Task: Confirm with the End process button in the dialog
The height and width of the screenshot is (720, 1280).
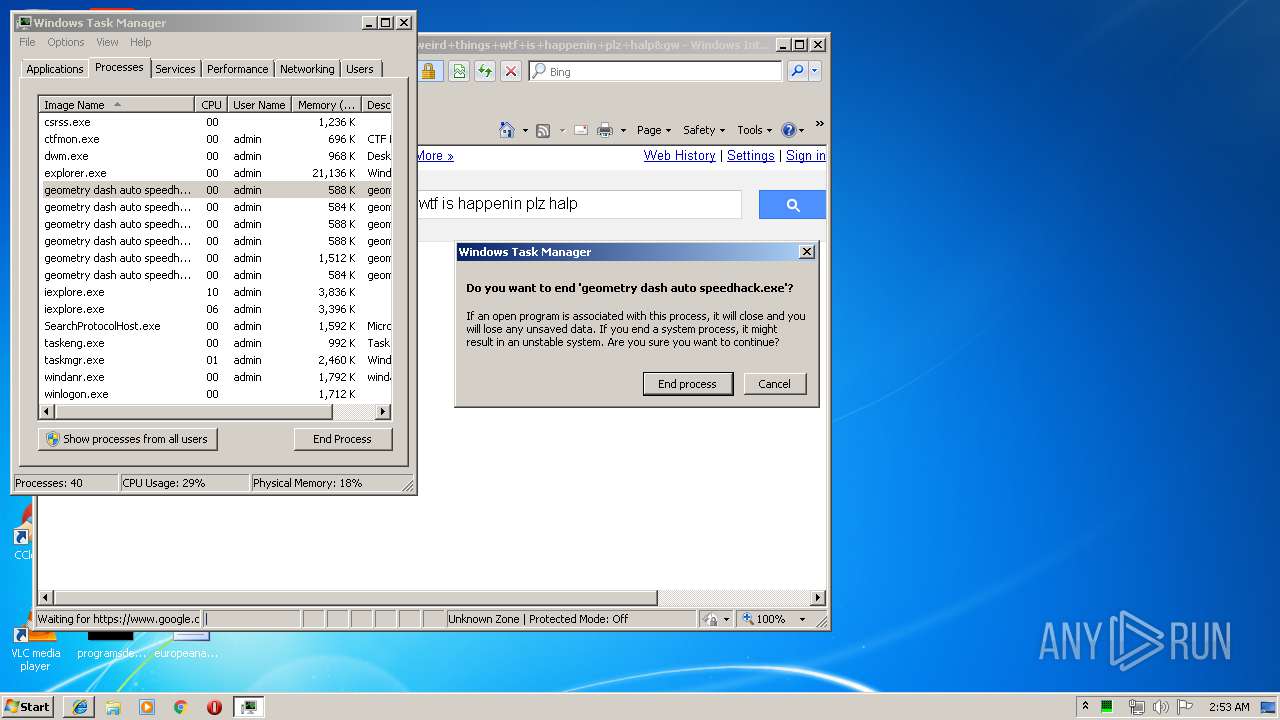Action: 688,384
